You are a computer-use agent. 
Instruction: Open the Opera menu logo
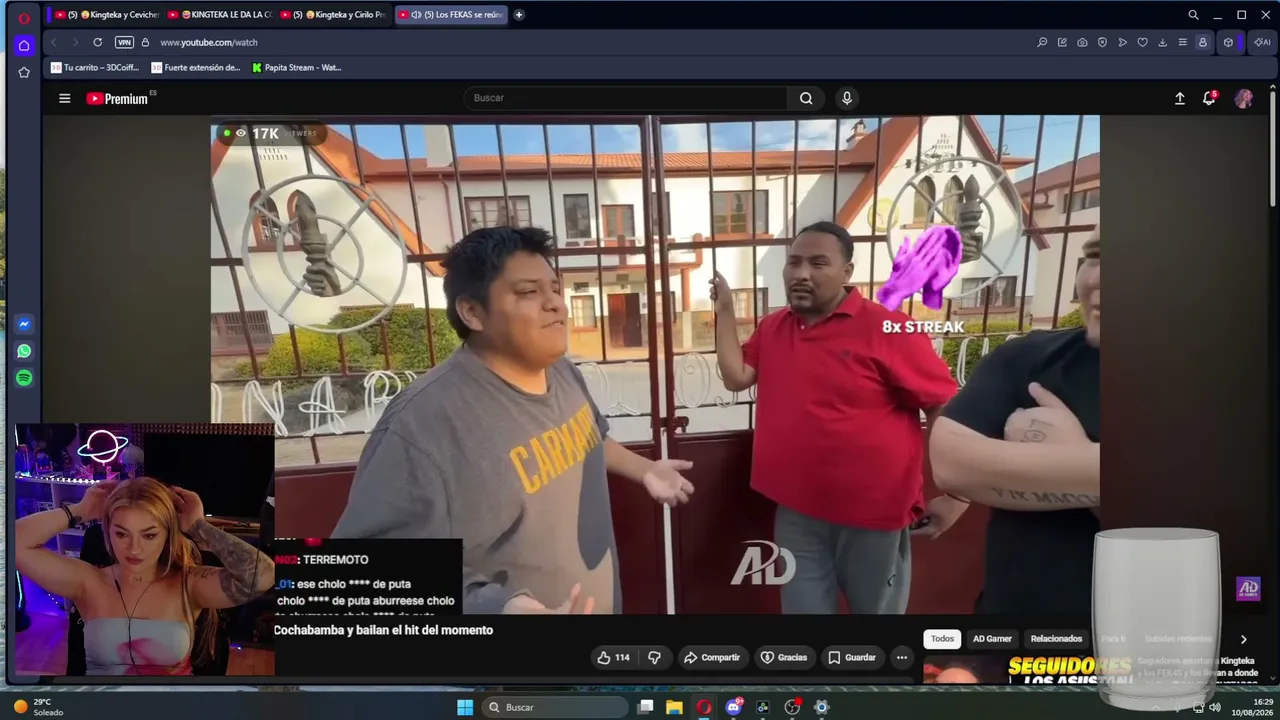click(x=24, y=18)
